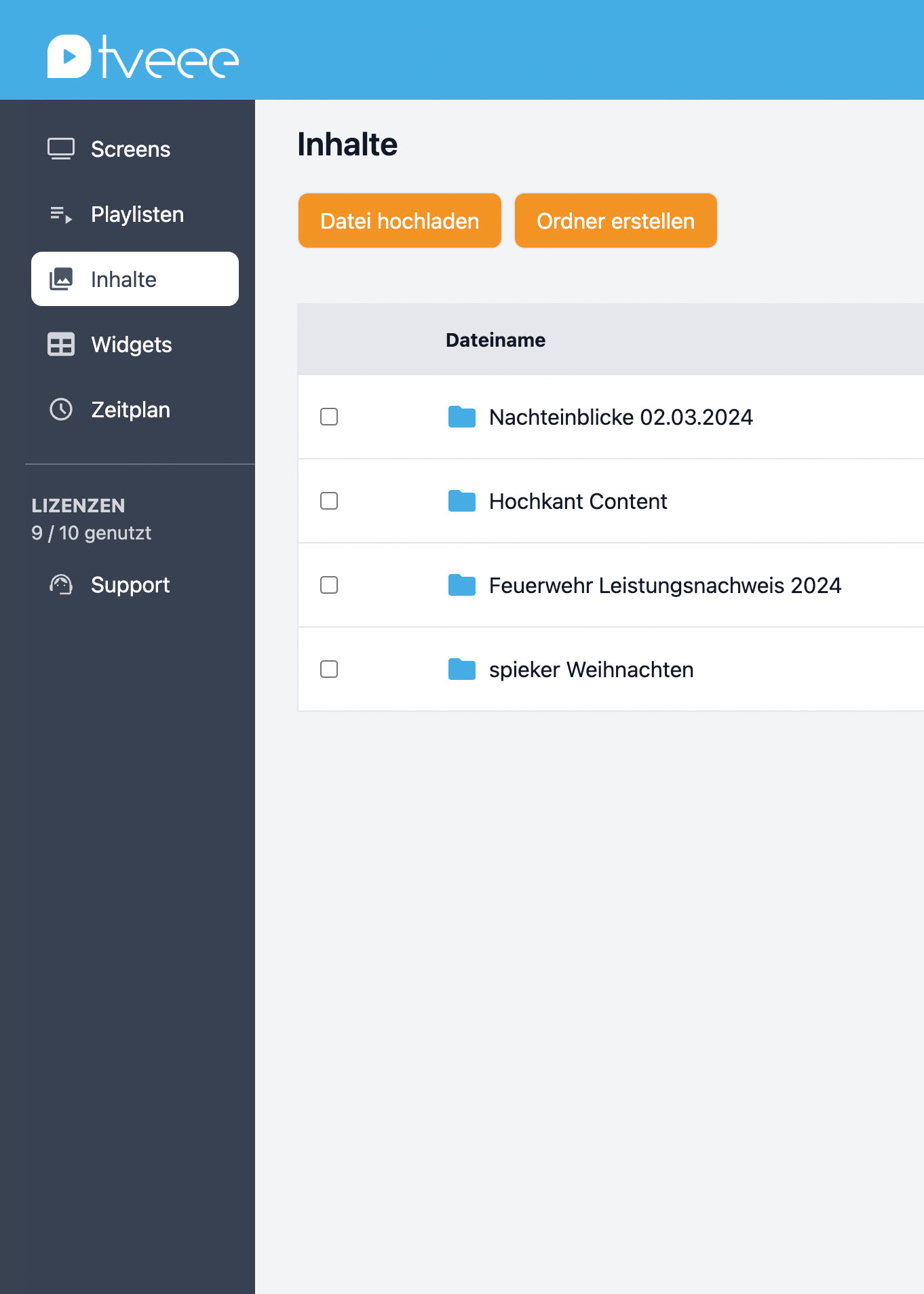Image resolution: width=924 pixels, height=1294 pixels.
Task: Open the Support page
Action: point(135,584)
